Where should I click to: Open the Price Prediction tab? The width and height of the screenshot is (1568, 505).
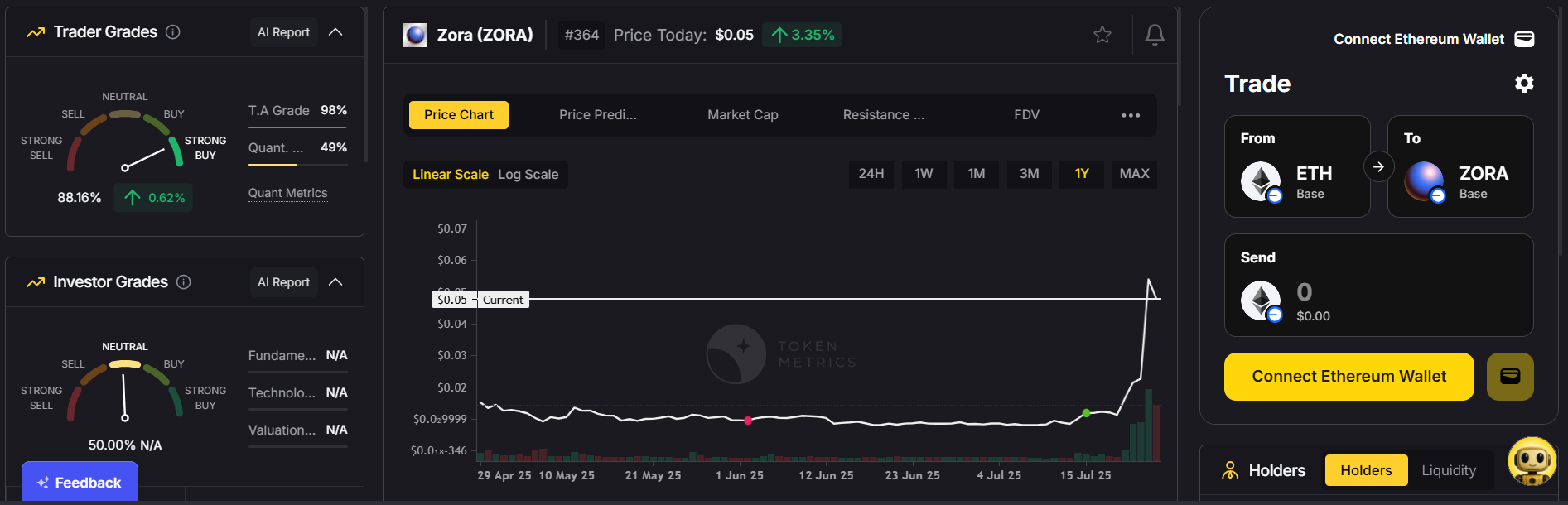[598, 115]
